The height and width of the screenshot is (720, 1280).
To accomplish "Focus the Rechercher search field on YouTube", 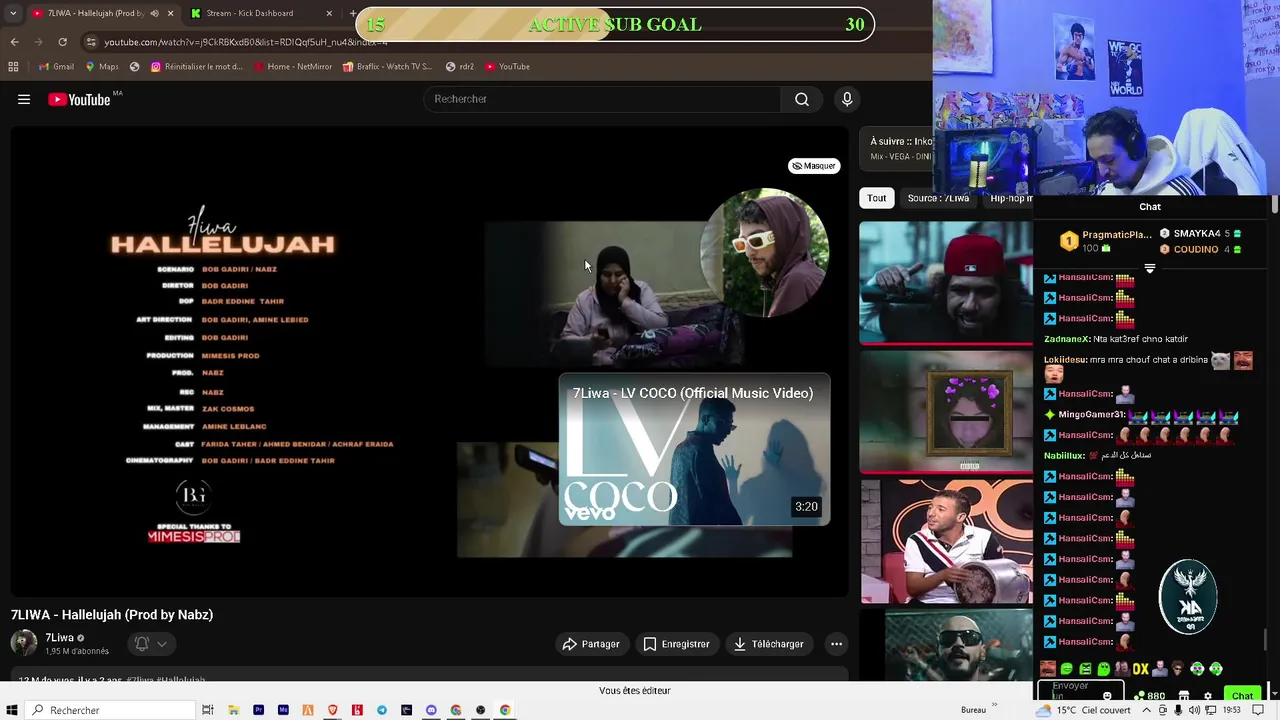I will [603, 99].
